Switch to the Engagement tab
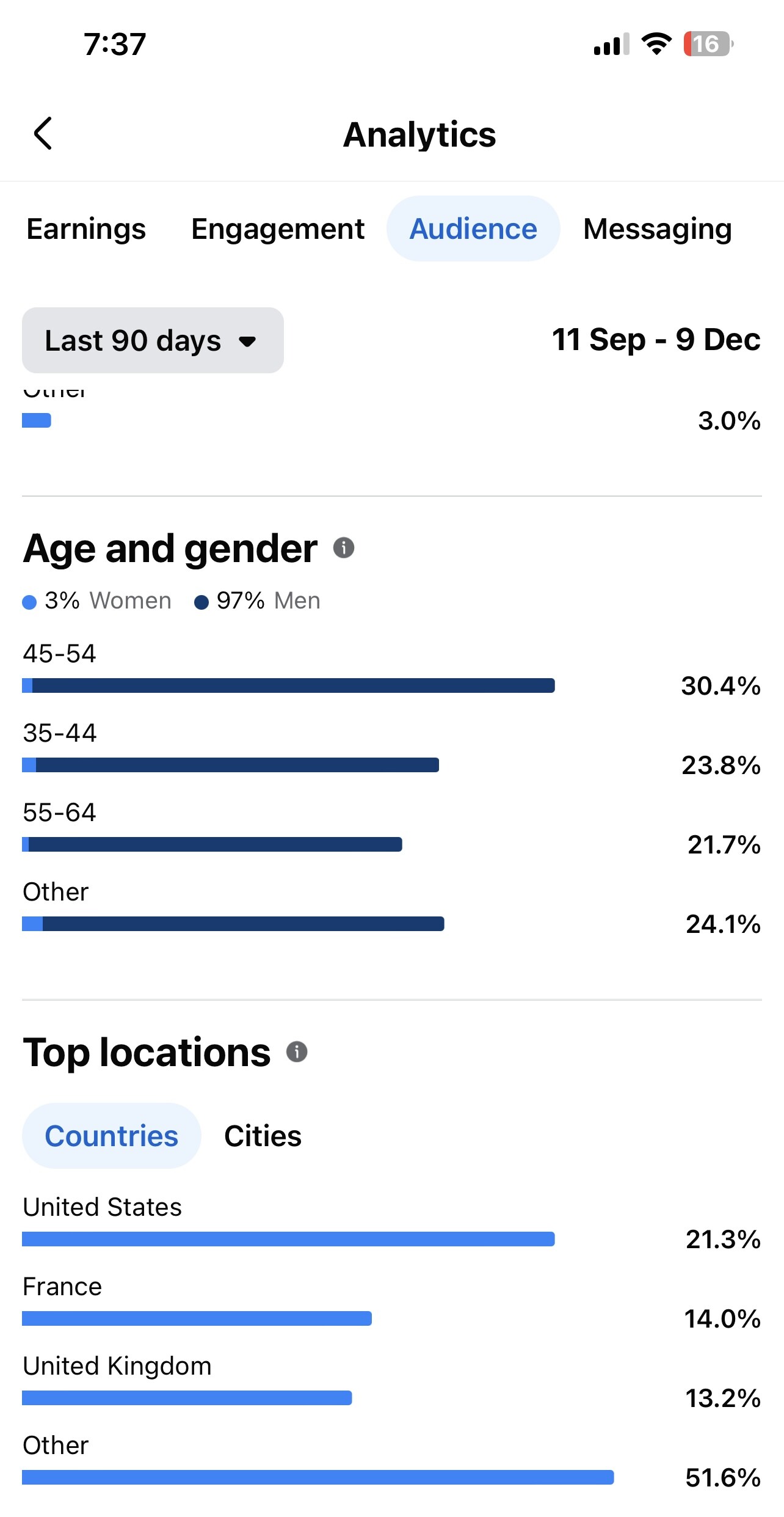784x1517 pixels. 278,229
